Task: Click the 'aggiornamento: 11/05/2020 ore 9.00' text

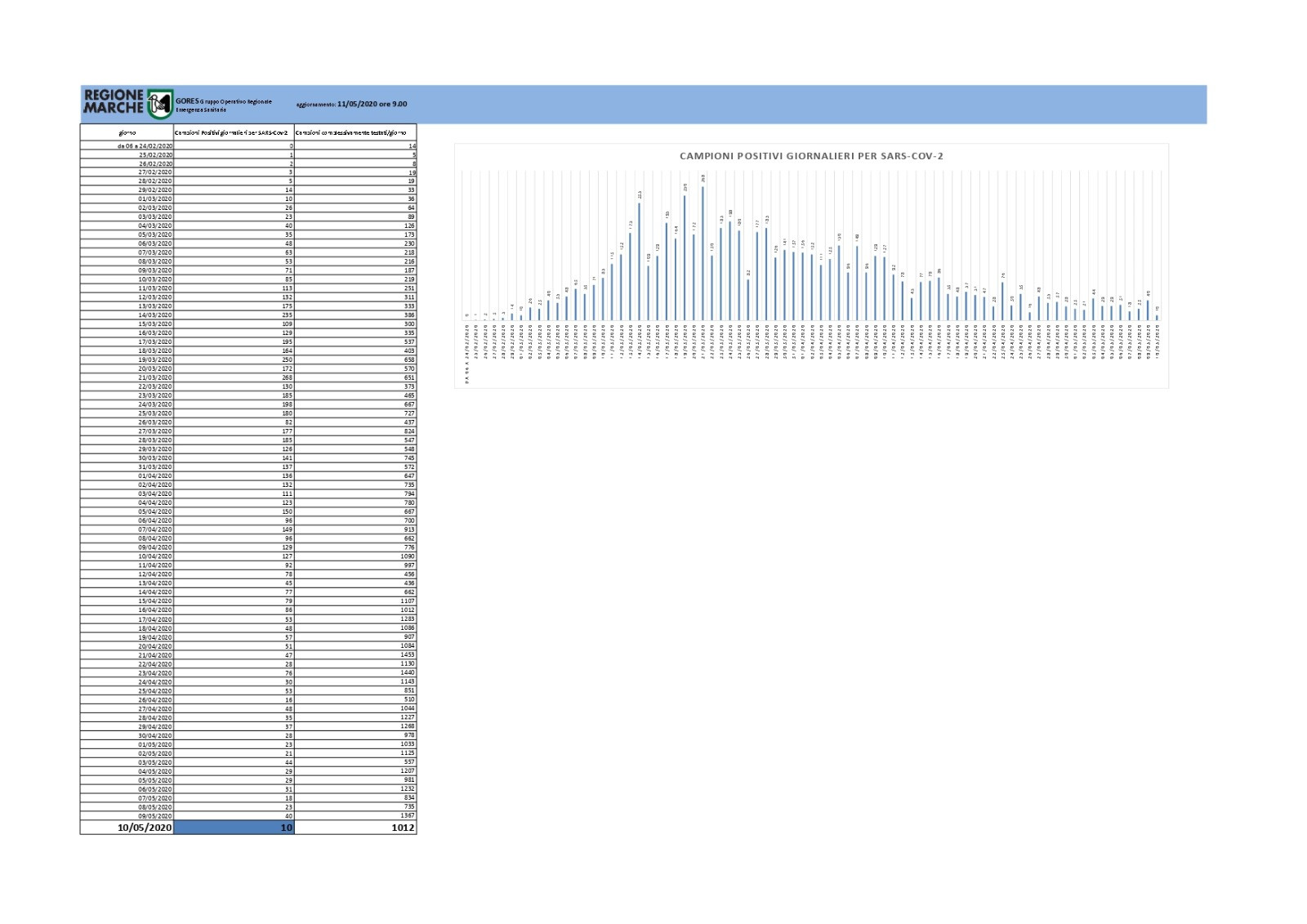Action: pyautogui.click(x=351, y=105)
